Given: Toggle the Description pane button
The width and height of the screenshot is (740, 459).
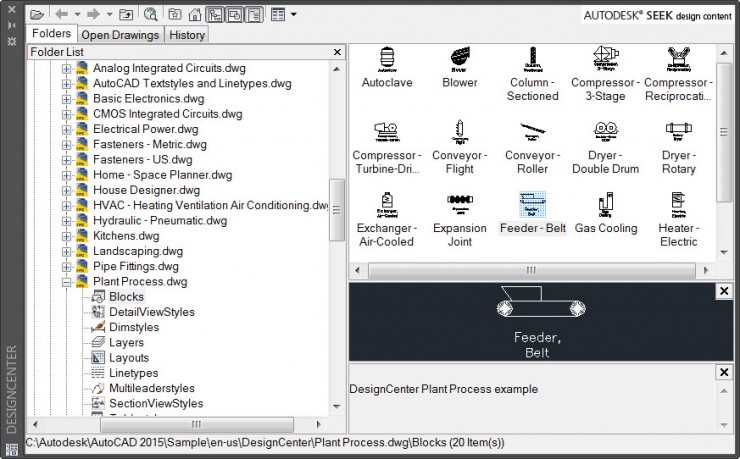Looking at the screenshot, I should [x=254, y=15].
